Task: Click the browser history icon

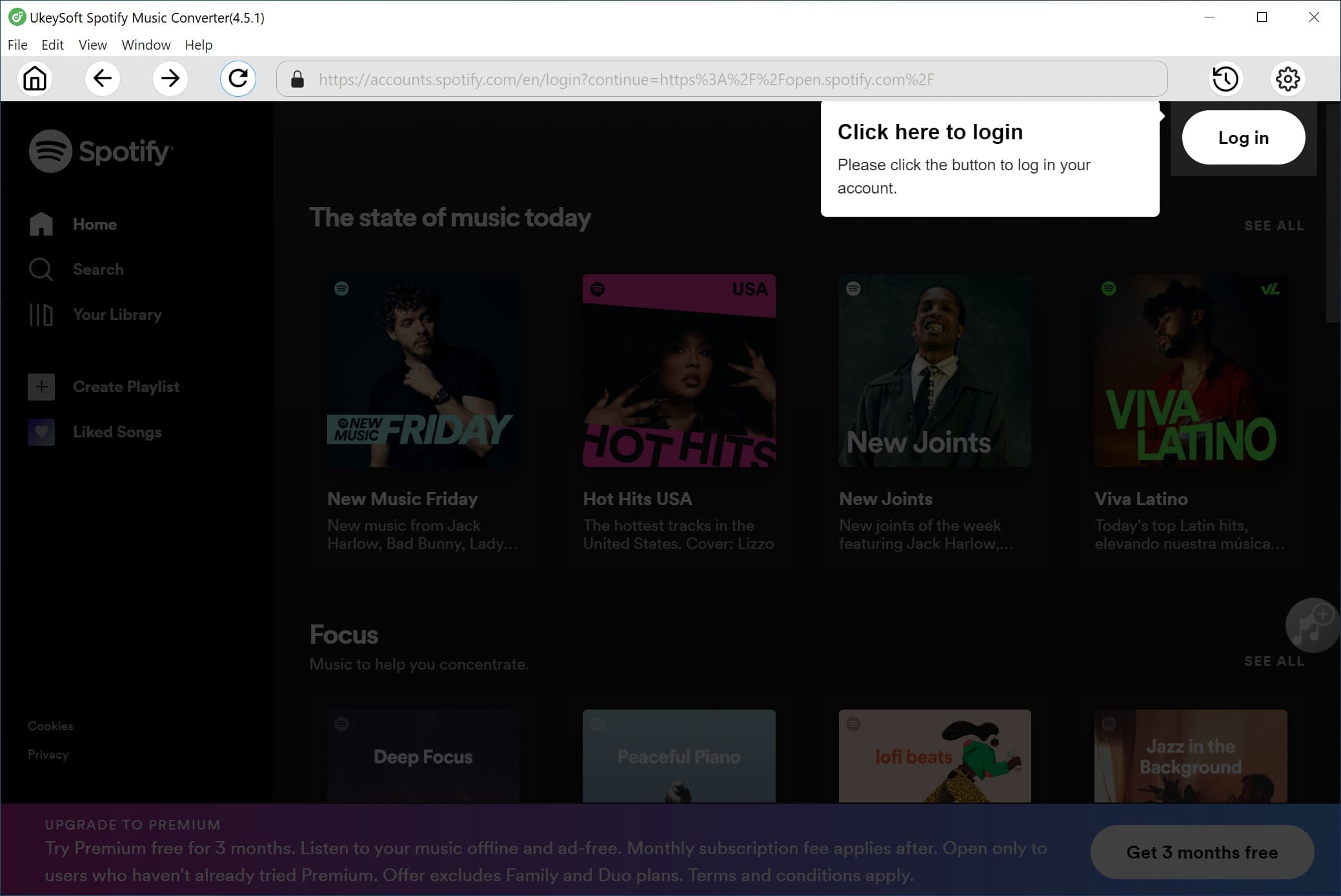Action: pyautogui.click(x=1223, y=78)
